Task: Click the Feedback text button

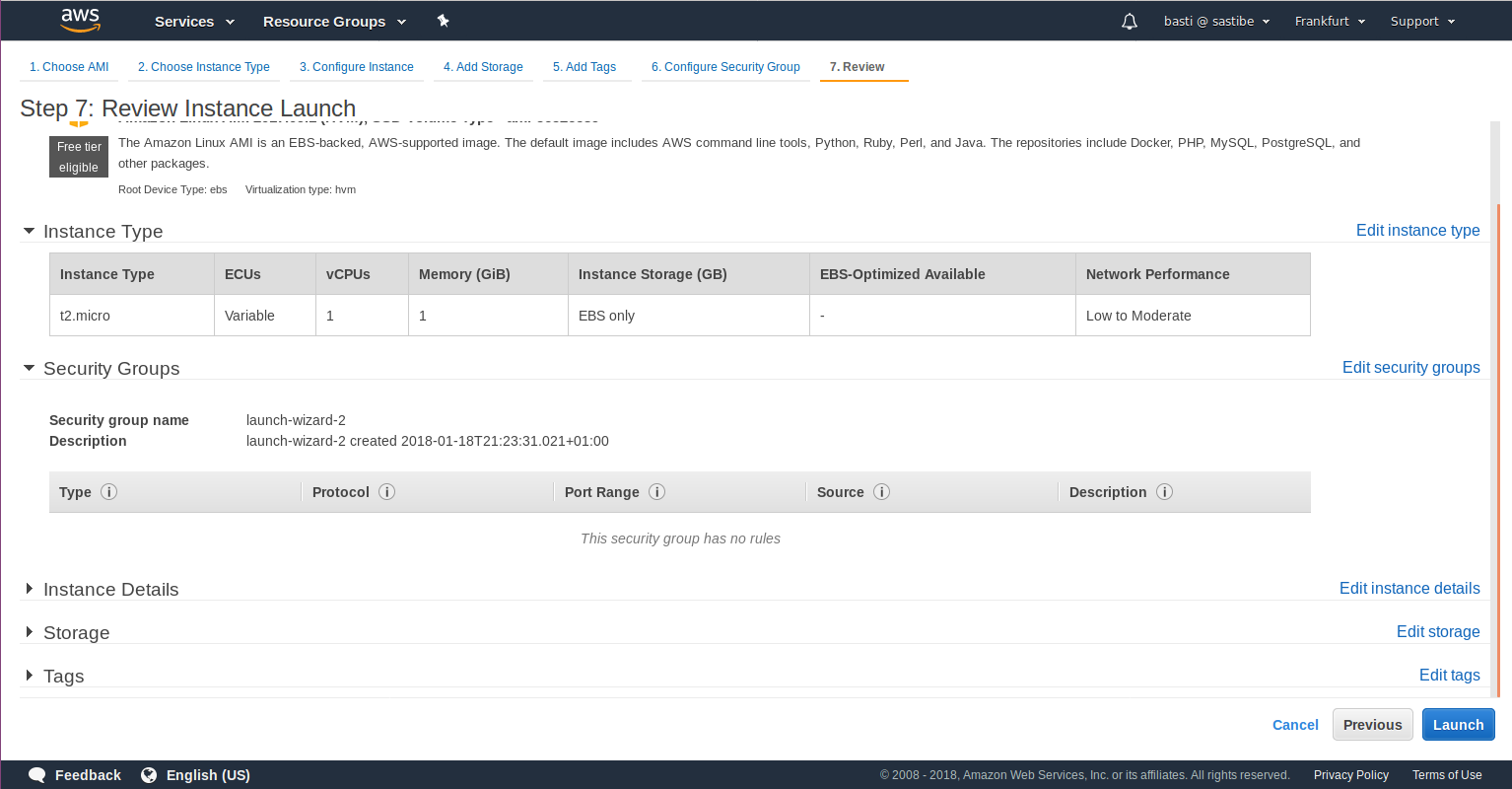Action: pyautogui.click(x=88, y=775)
